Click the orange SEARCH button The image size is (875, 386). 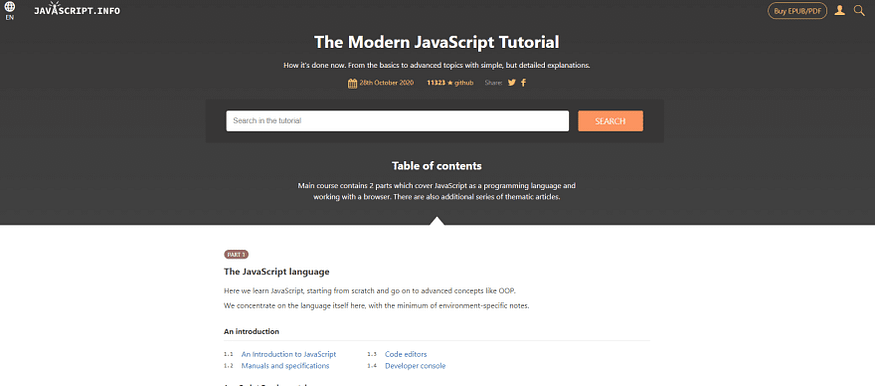pyautogui.click(x=610, y=121)
